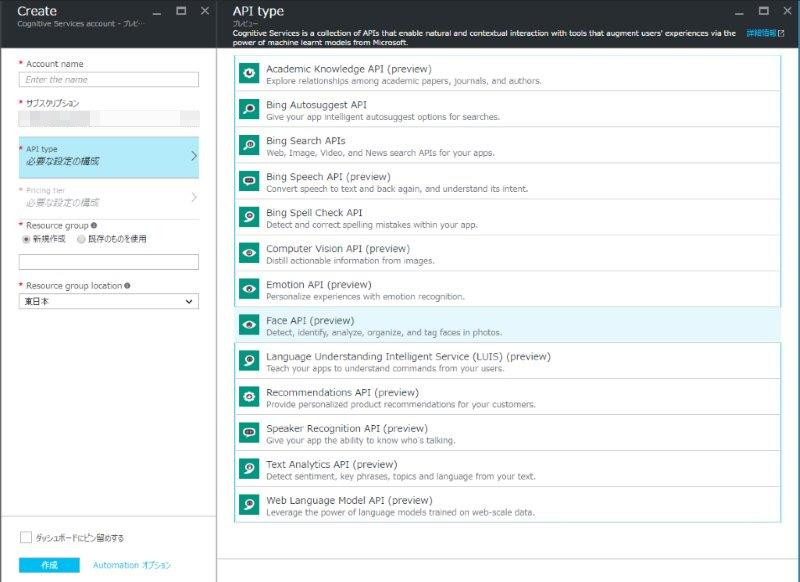Open the 詳細情報 link
The image size is (800, 582).
coord(761,33)
